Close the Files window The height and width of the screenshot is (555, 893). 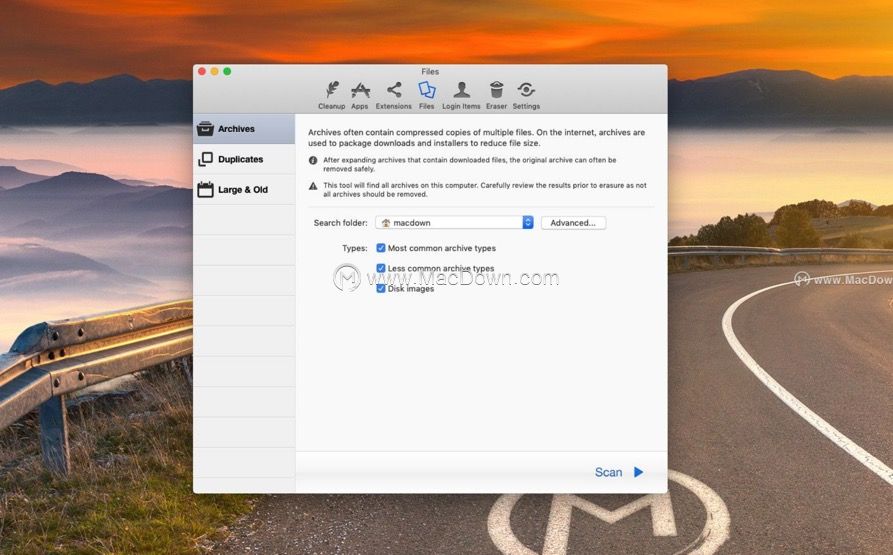tap(202, 71)
